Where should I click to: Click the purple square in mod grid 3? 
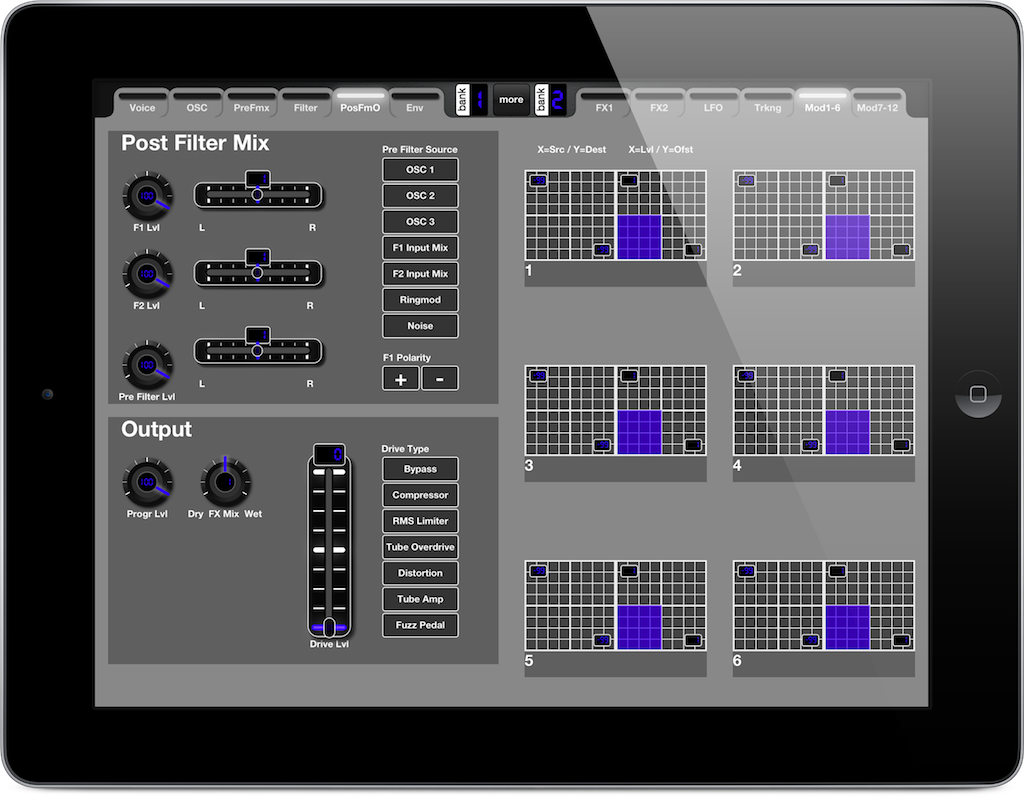pyautogui.click(x=639, y=432)
